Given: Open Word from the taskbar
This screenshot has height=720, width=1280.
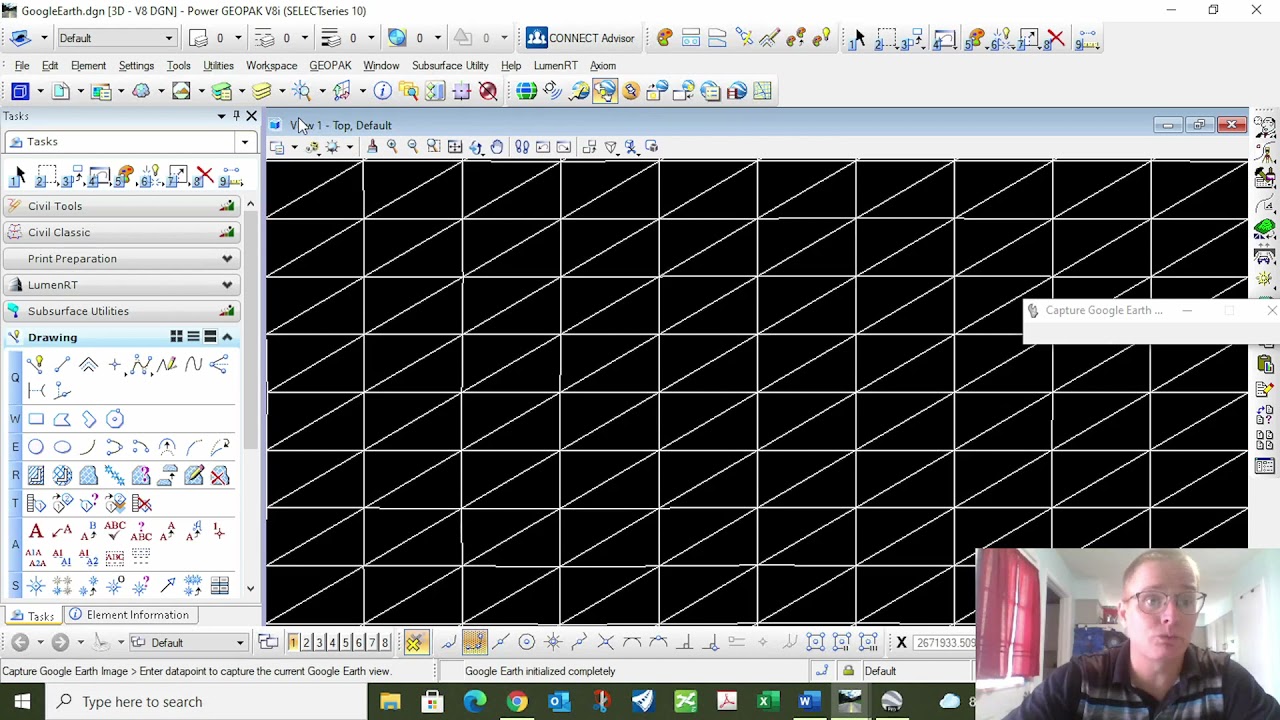Looking at the screenshot, I should [807, 701].
